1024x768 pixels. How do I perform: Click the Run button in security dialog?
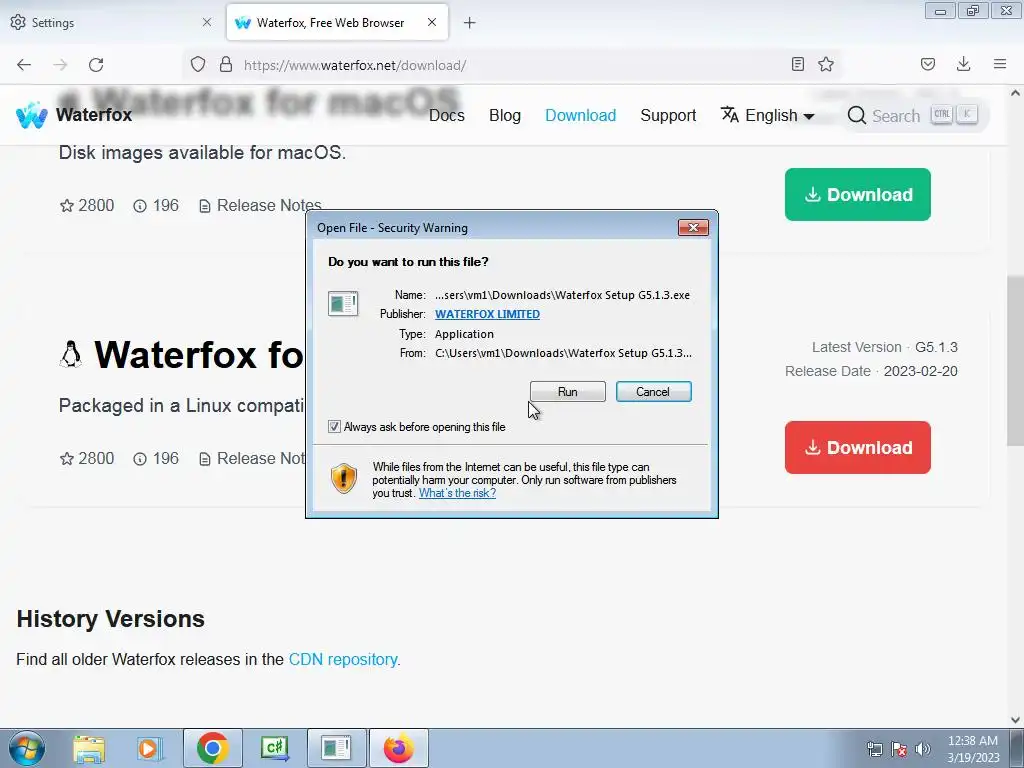pyautogui.click(x=568, y=392)
